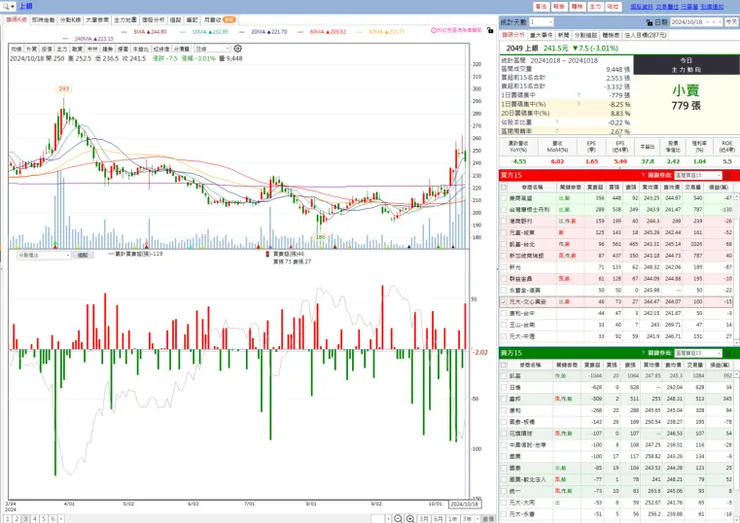Screen dimensions: 740x523
Task: Select the 凱基 row in 賣方15 list
Action: click(x=618, y=376)
